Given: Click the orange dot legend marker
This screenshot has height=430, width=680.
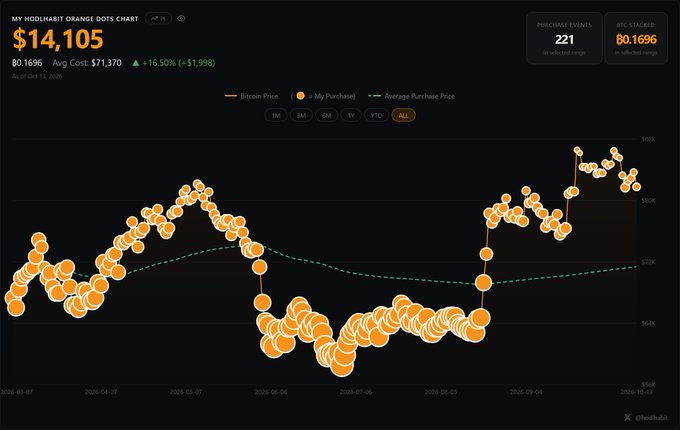Looking at the screenshot, I should (x=300, y=96).
